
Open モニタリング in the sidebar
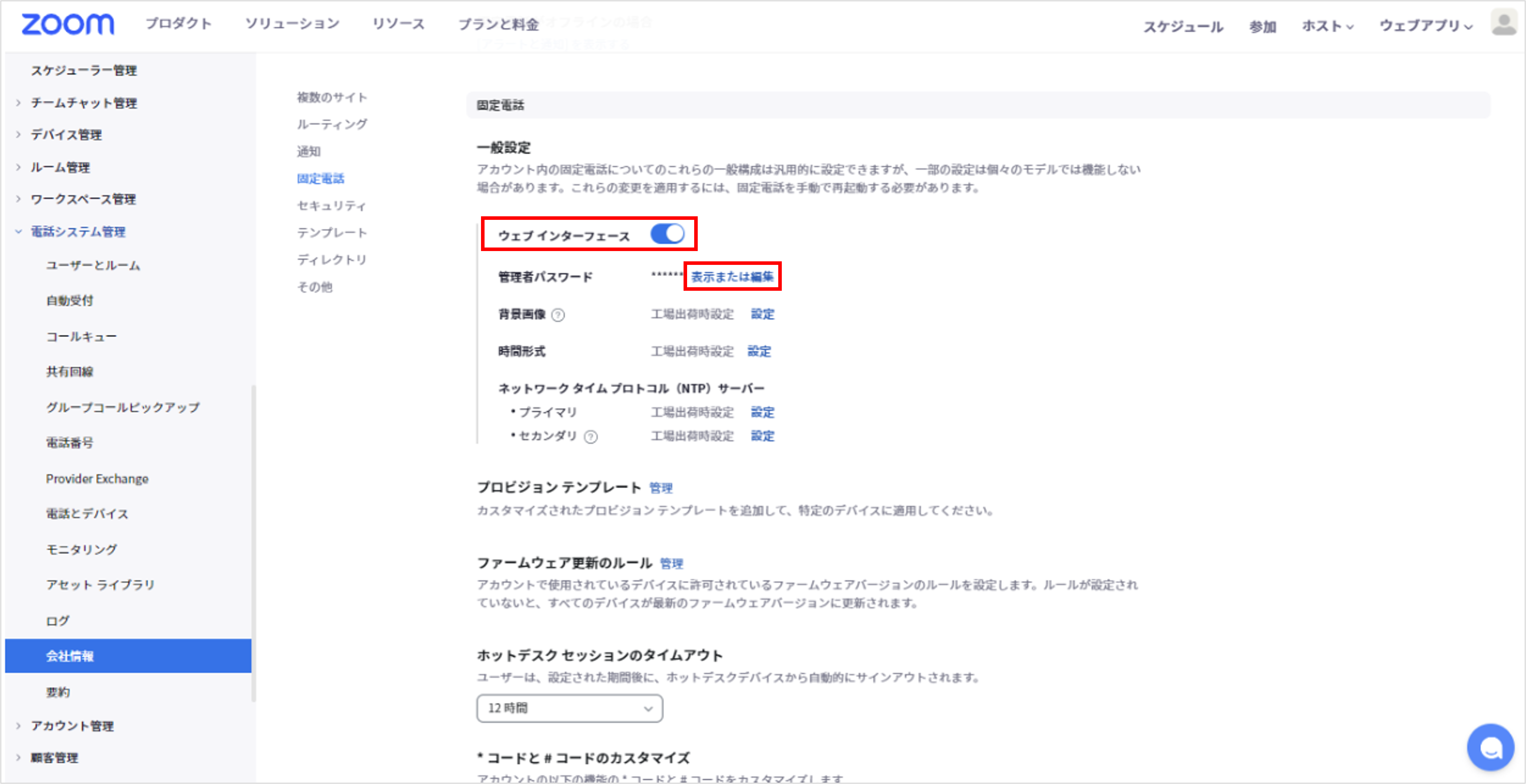(82, 550)
